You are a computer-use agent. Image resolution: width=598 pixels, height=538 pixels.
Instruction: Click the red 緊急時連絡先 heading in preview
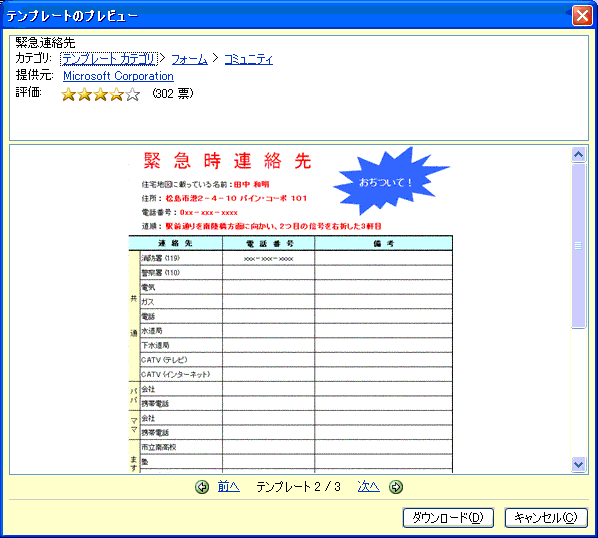pyautogui.click(x=227, y=161)
